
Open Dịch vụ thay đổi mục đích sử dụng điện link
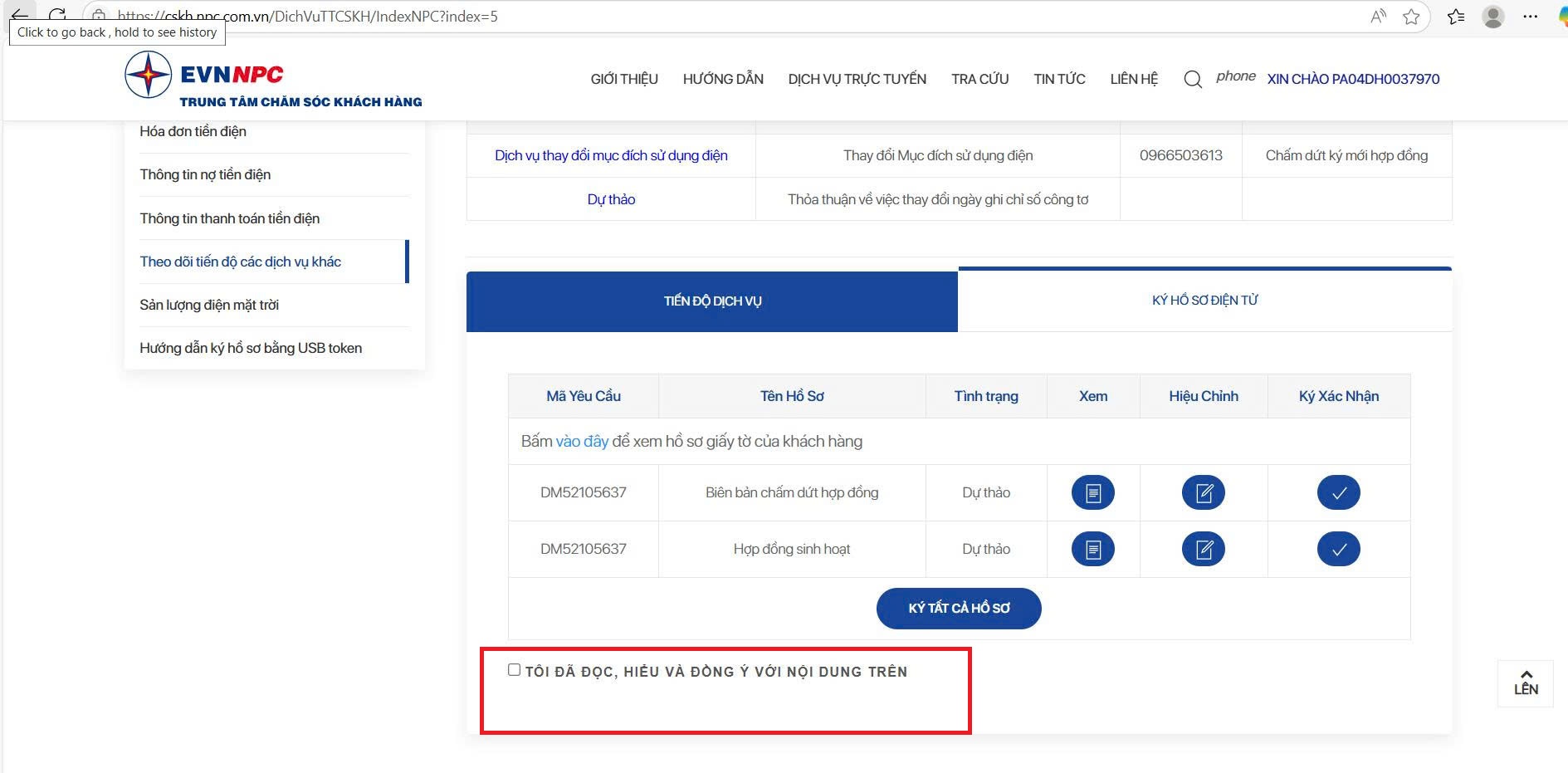(611, 155)
